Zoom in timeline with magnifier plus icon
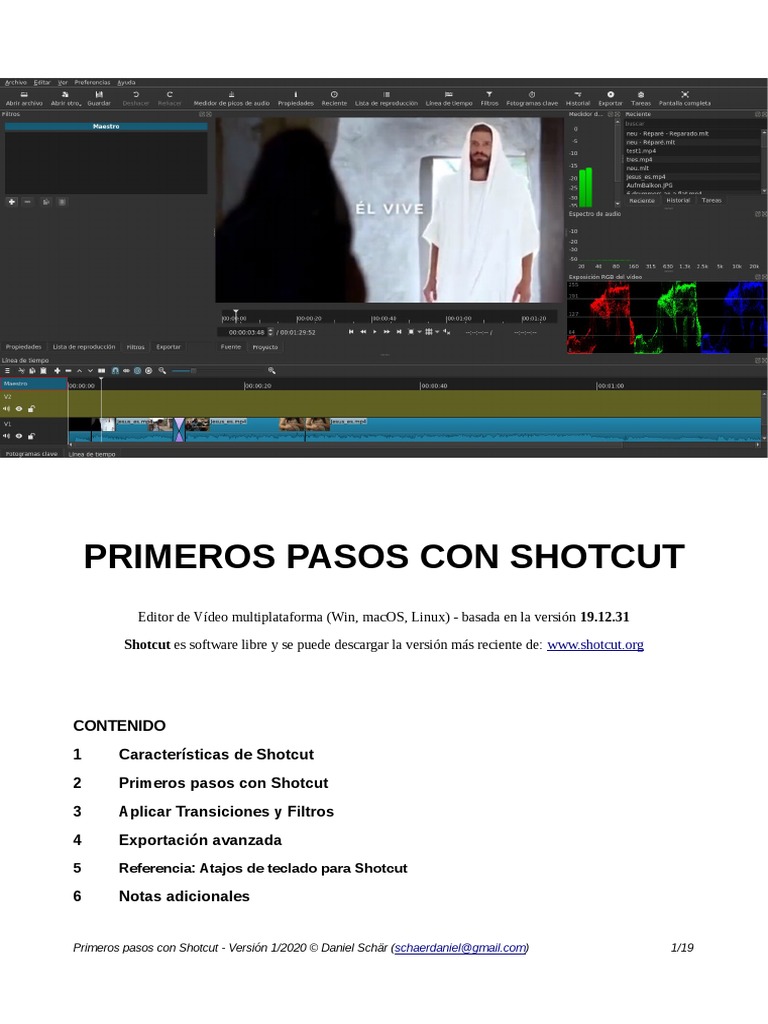This screenshot has height=1024, width=768. point(272,371)
